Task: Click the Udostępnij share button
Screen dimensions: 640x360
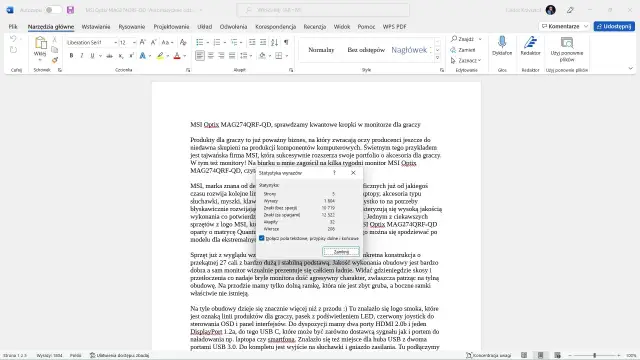Action: [614, 26]
